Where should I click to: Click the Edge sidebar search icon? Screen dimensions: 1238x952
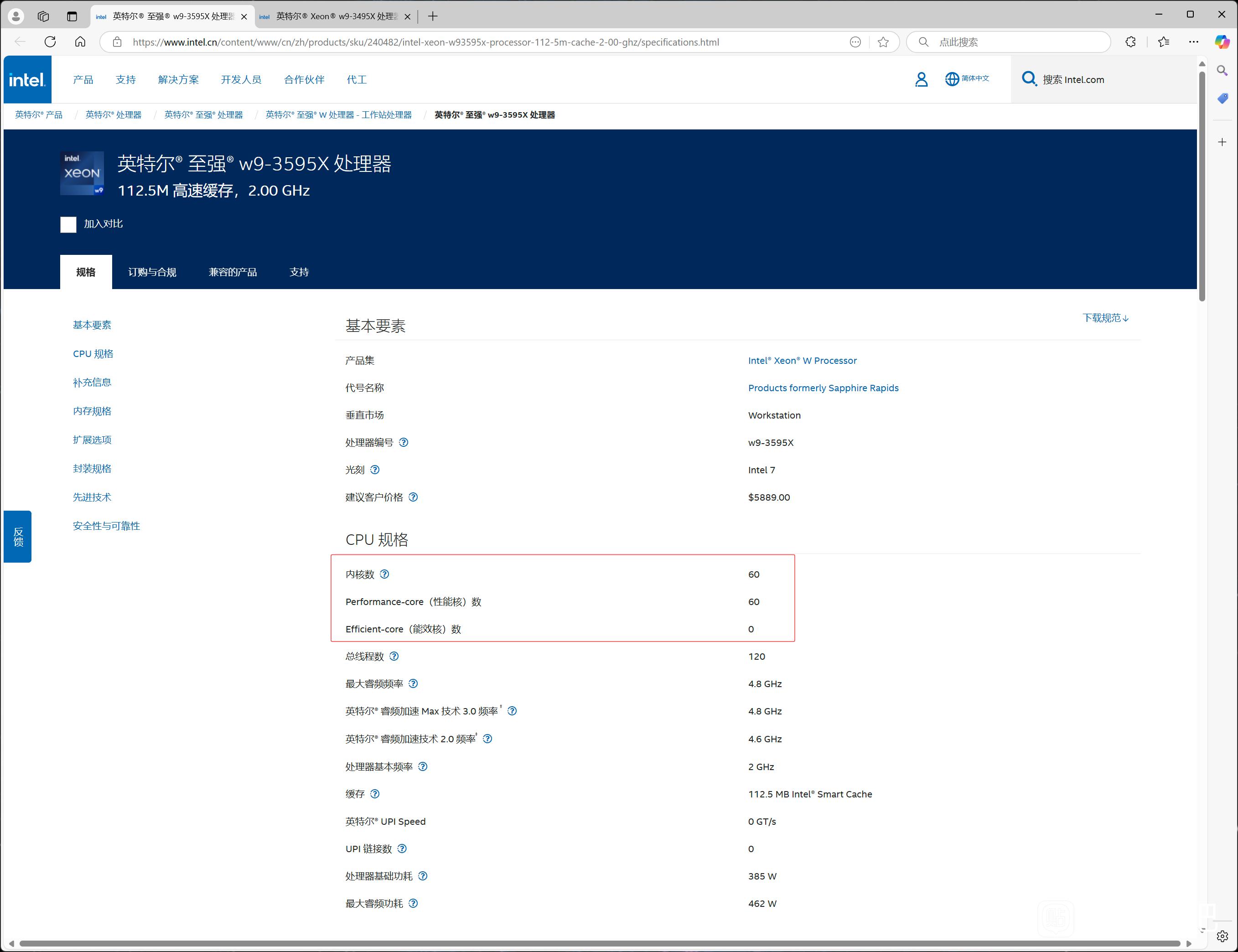click(x=1222, y=71)
